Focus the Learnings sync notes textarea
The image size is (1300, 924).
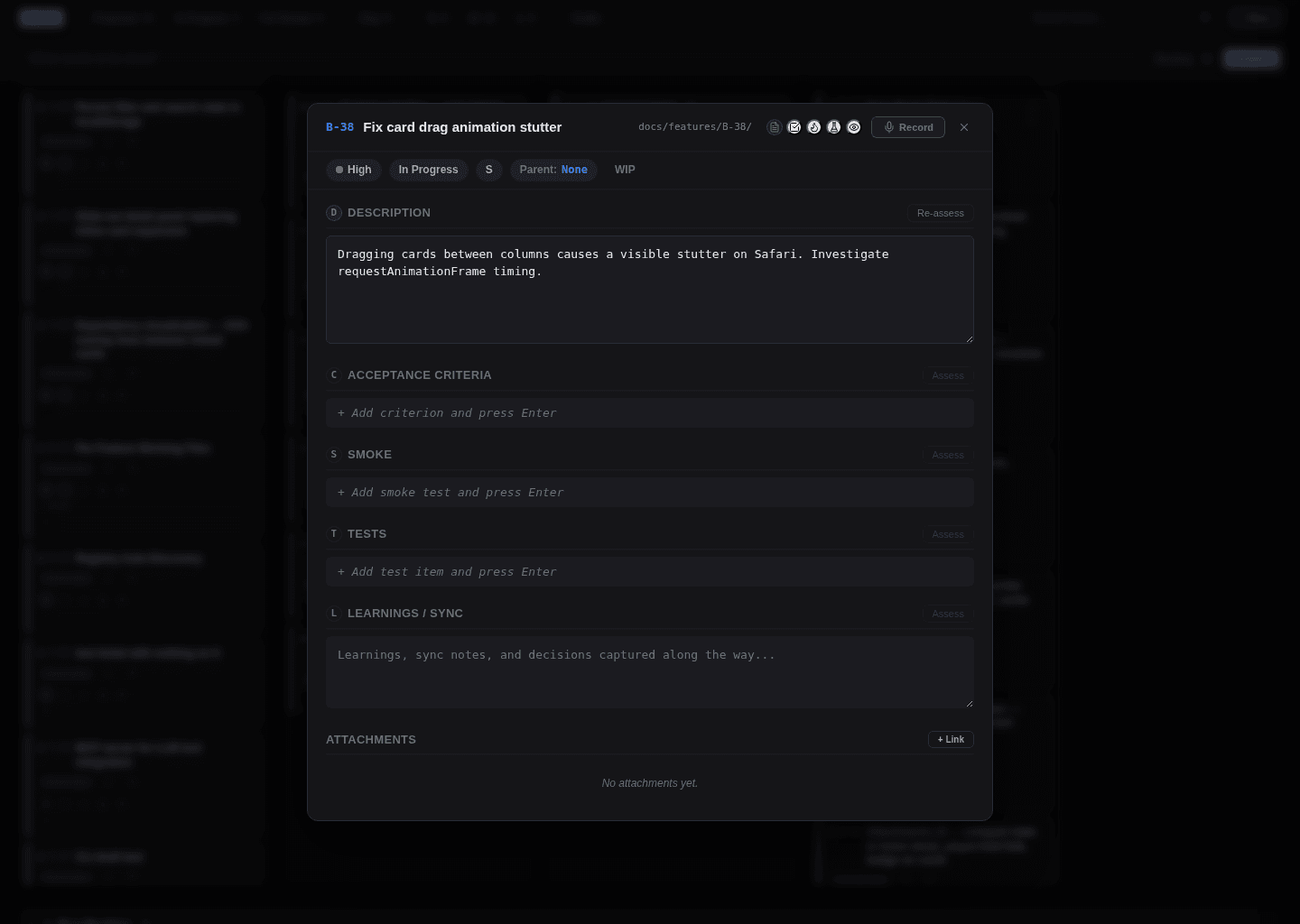(650, 672)
